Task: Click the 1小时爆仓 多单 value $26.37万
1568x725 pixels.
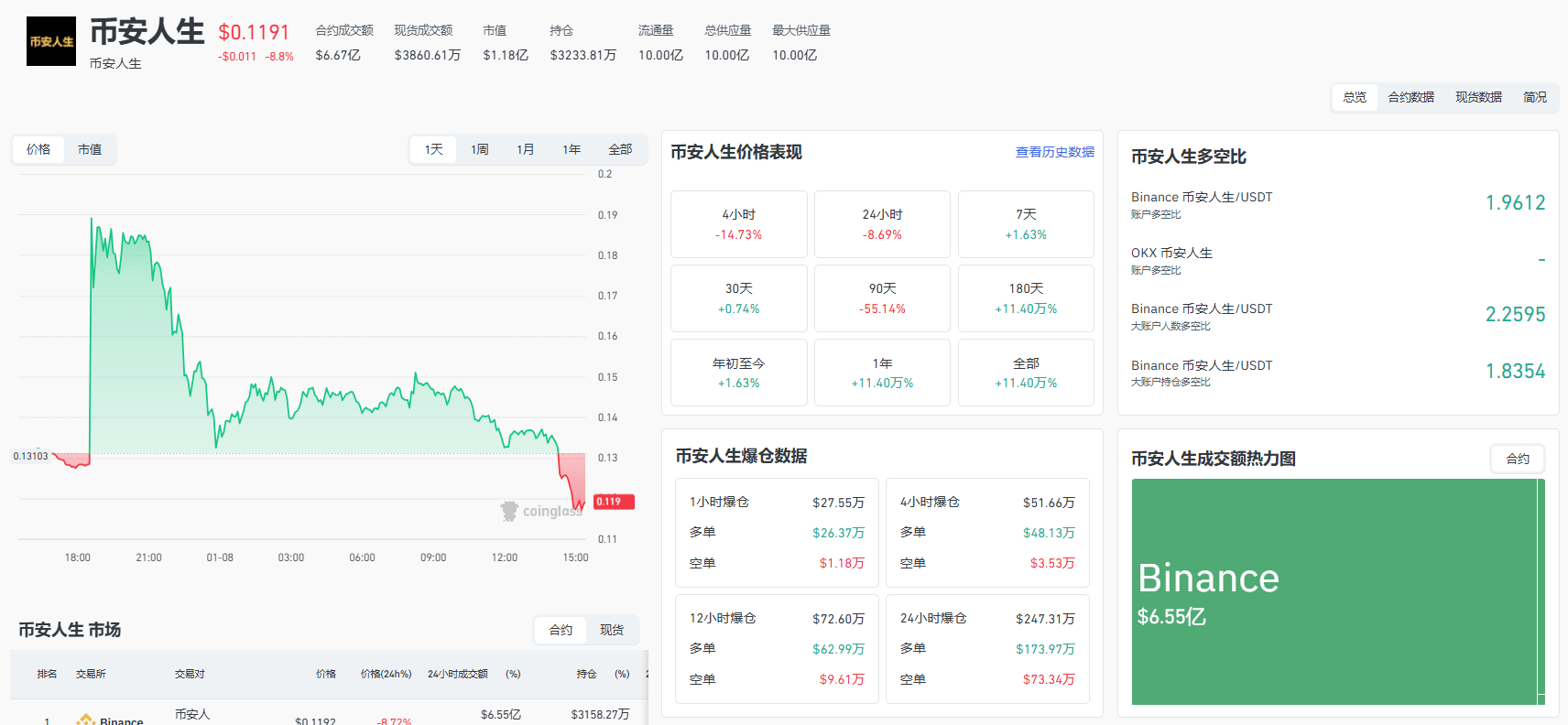Action: [838, 533]
